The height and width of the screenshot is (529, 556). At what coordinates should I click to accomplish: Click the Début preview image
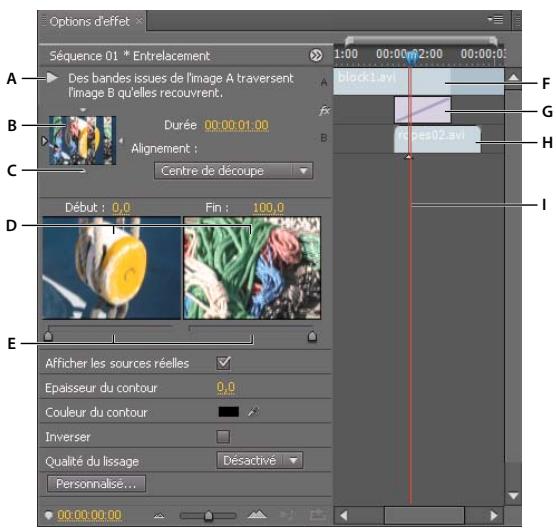coord(112,268)
